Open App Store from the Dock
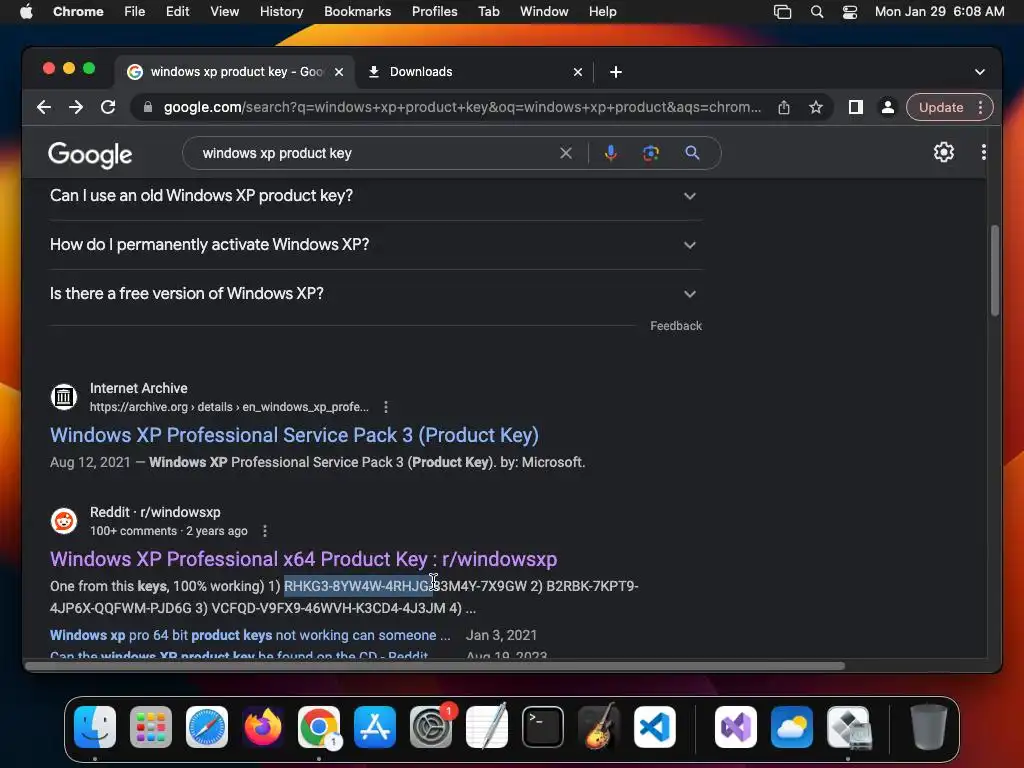This screenshot has width=1024, height=768. tap(375, 727)
